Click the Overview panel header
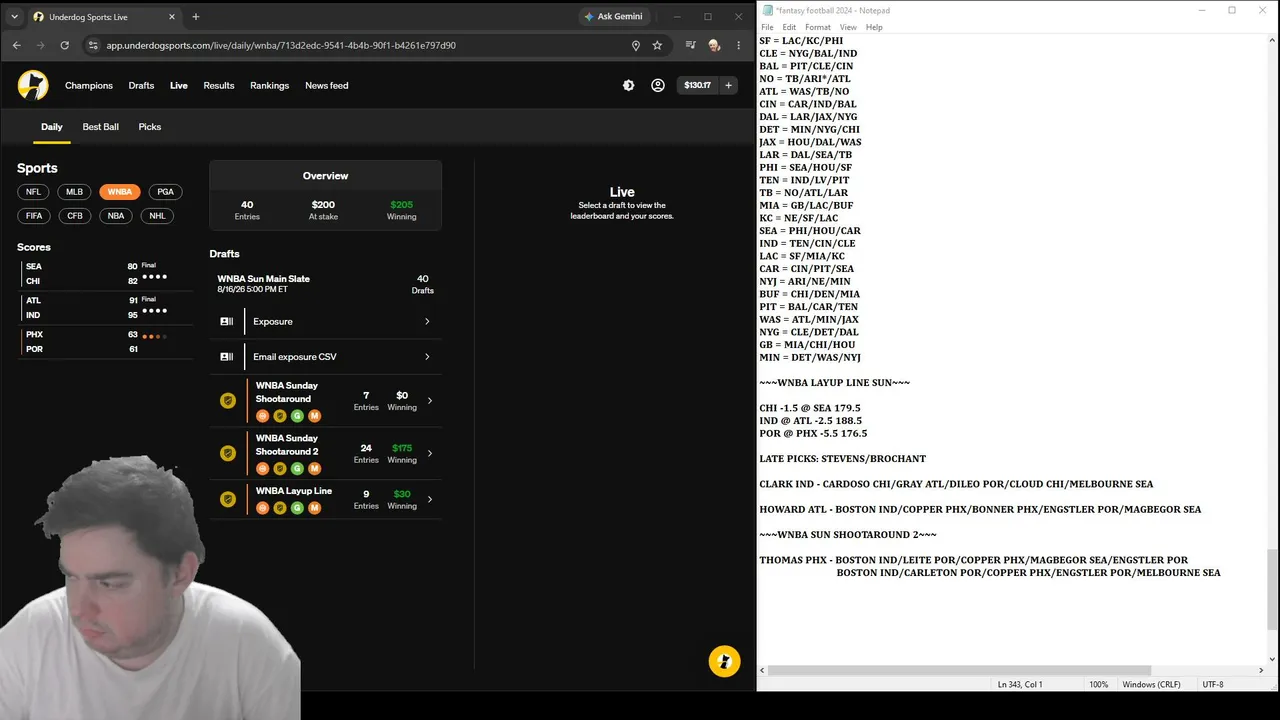This screenshot has height=720, width=1280. pos(326,176)
